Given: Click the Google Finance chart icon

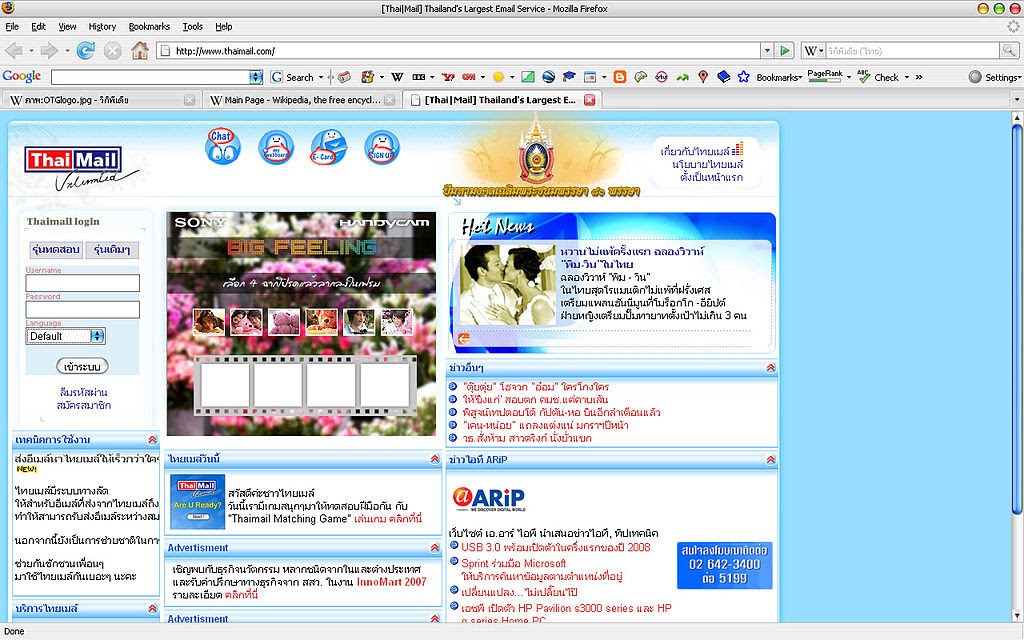Looking at the screenshot, I should coord(528,77).
